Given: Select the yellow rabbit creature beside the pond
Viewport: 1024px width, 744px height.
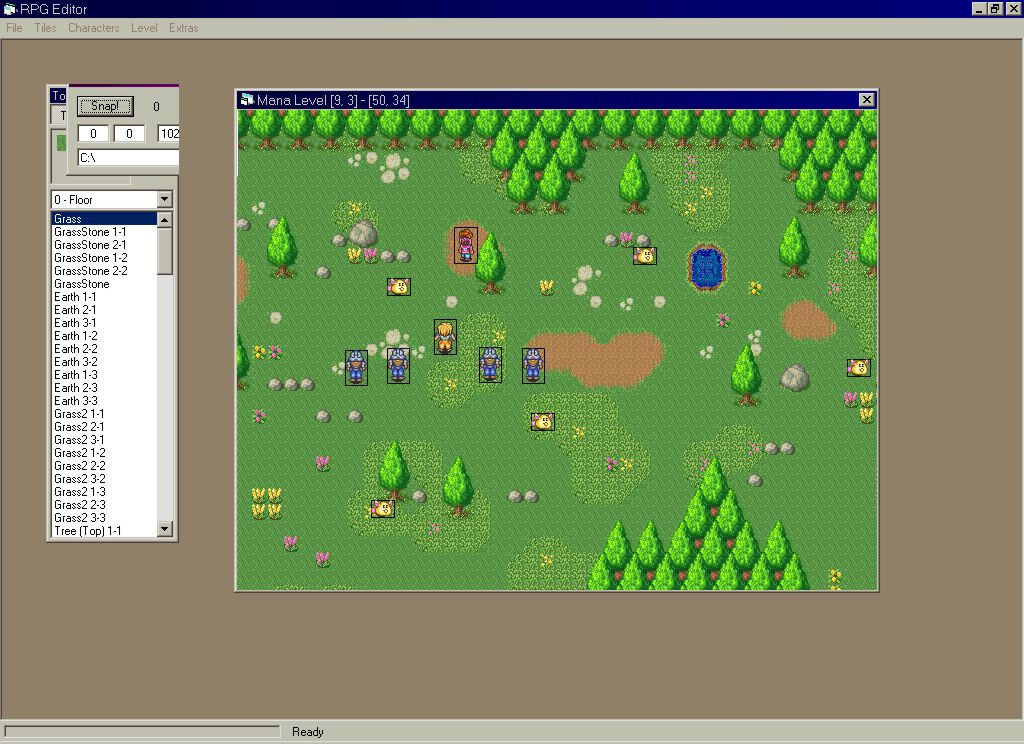Looking at the screenshot, I should [645, 256].
